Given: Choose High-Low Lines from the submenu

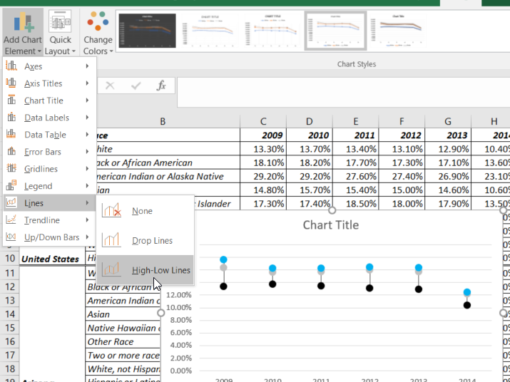Looking at the screenshot, I should (145, 270).
